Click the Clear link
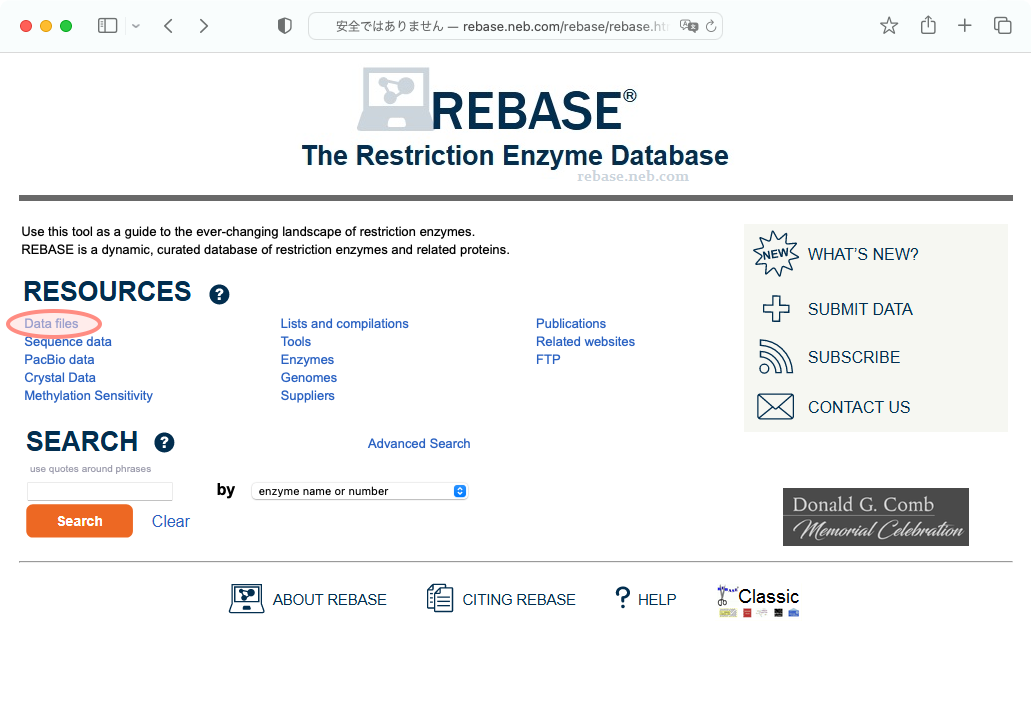The image size is (1031, 716). [171, 521]
